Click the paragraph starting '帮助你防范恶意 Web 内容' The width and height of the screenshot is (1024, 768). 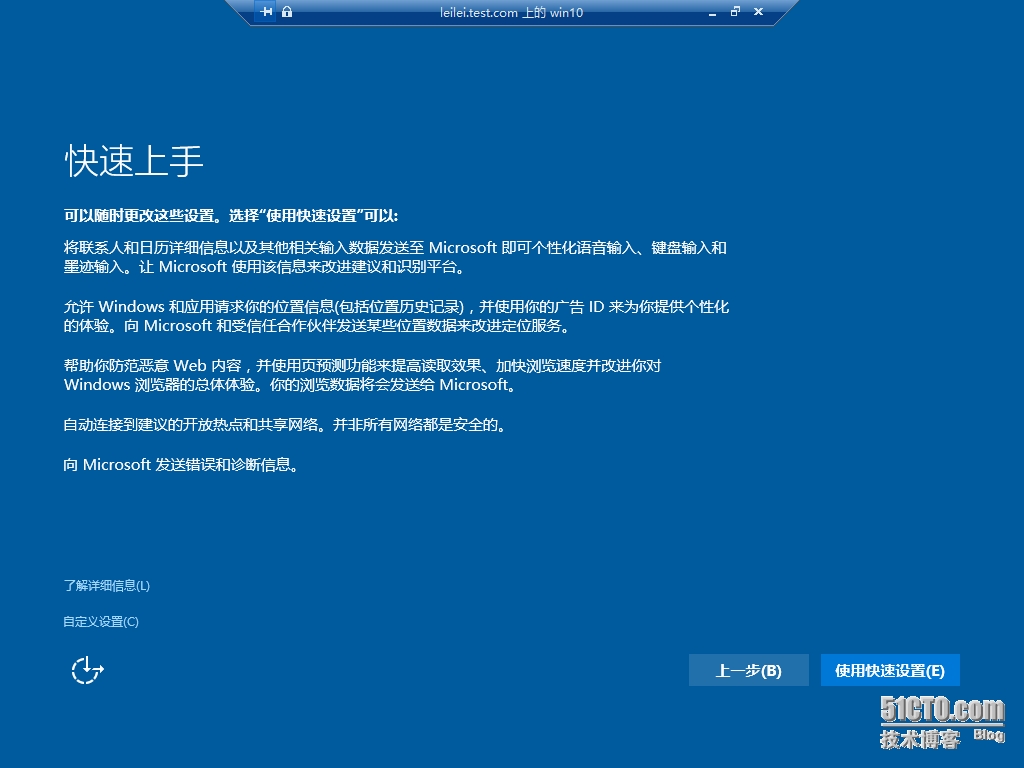coord(362,375)
